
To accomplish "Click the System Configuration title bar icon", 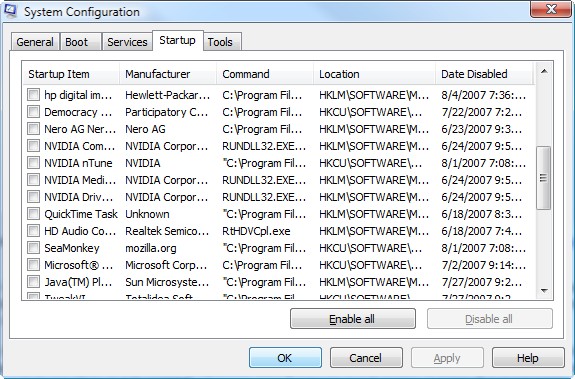I will (x=10, y=11).
